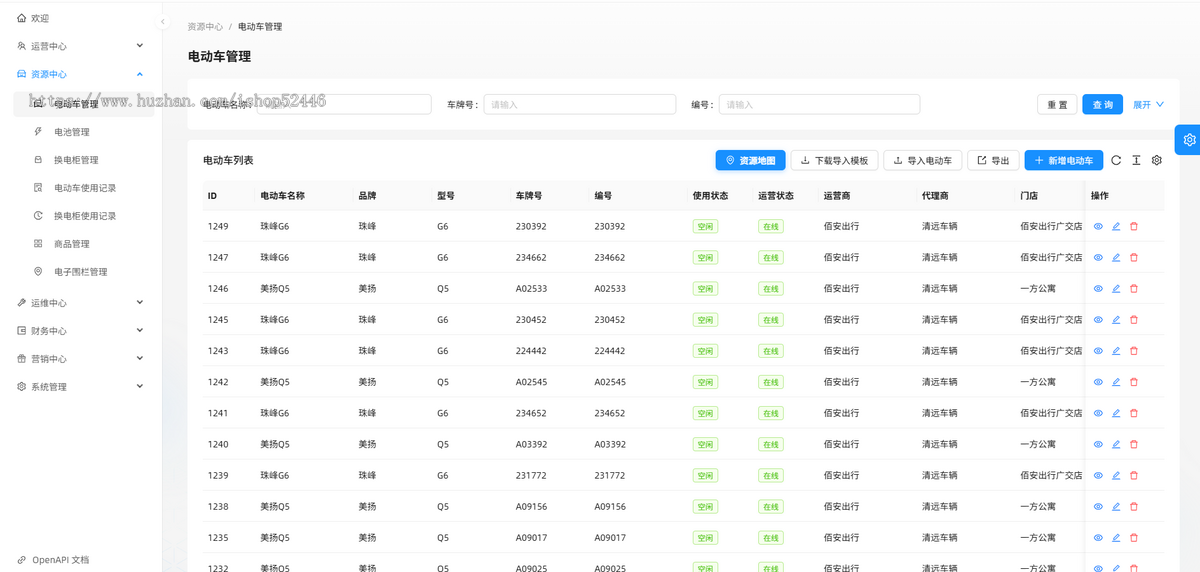This screenshot has width=1200, height=572.
Task: Click 查询 button
Action: click(x=1102, y=105)
